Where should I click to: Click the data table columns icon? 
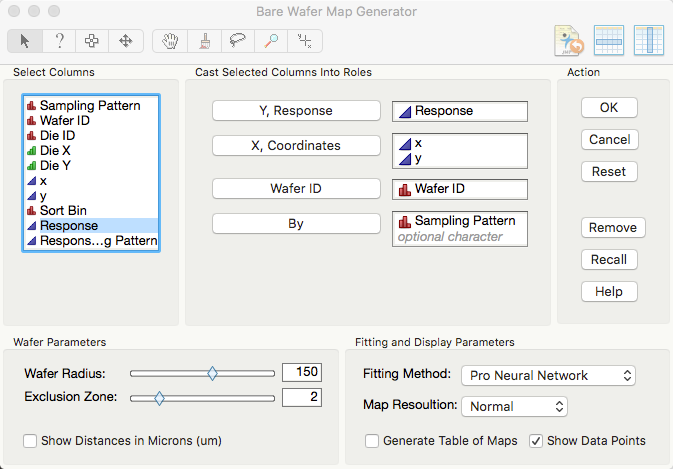tap(649, 41)
